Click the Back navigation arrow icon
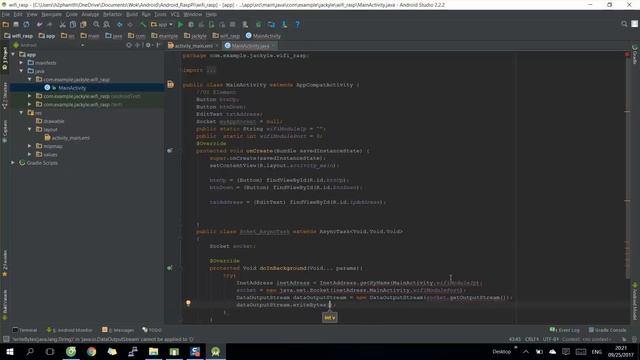 pyautogui.click(x=120, y=24)
